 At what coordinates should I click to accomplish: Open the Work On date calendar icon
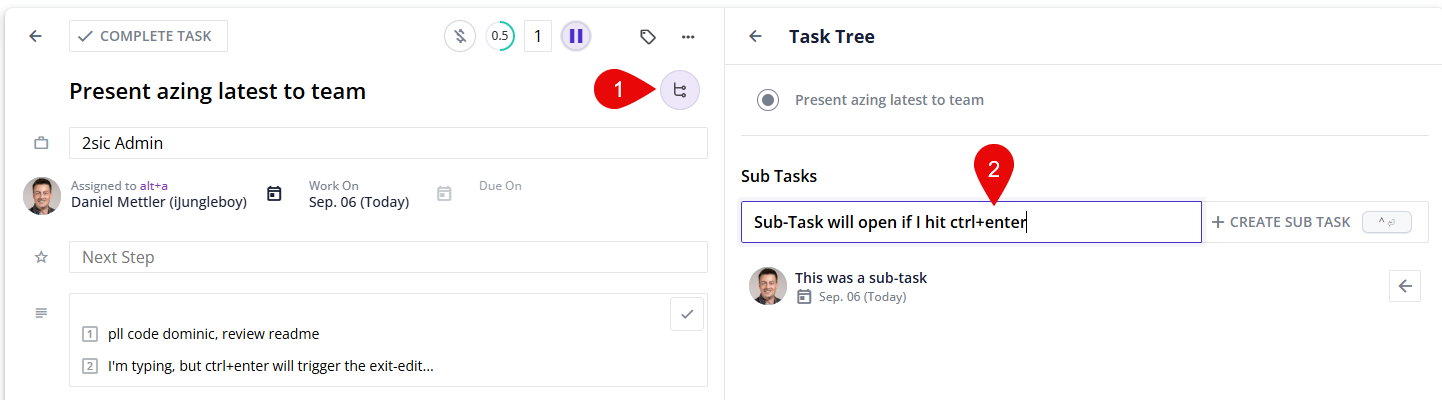274,194
